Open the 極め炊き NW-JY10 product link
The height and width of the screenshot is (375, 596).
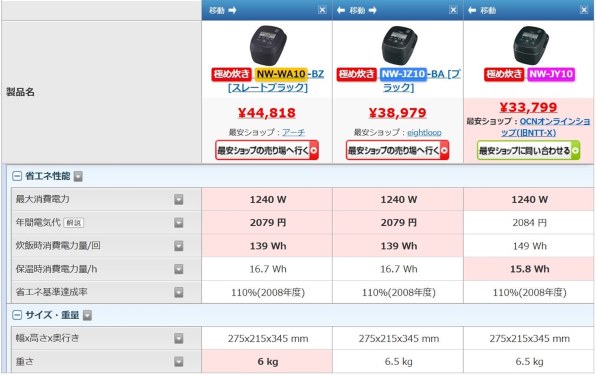pos(529,74)
